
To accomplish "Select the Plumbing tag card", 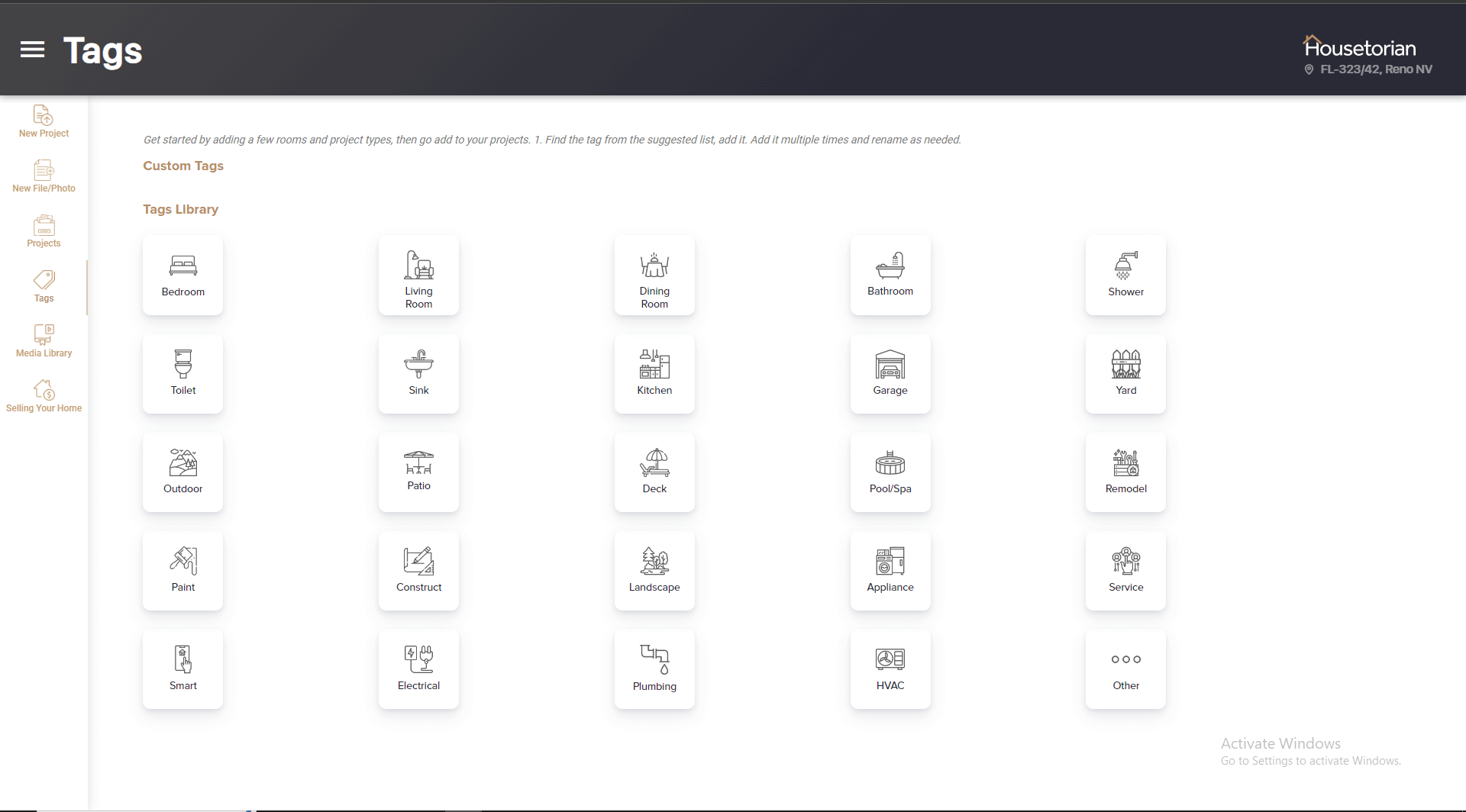I will 654,669.
